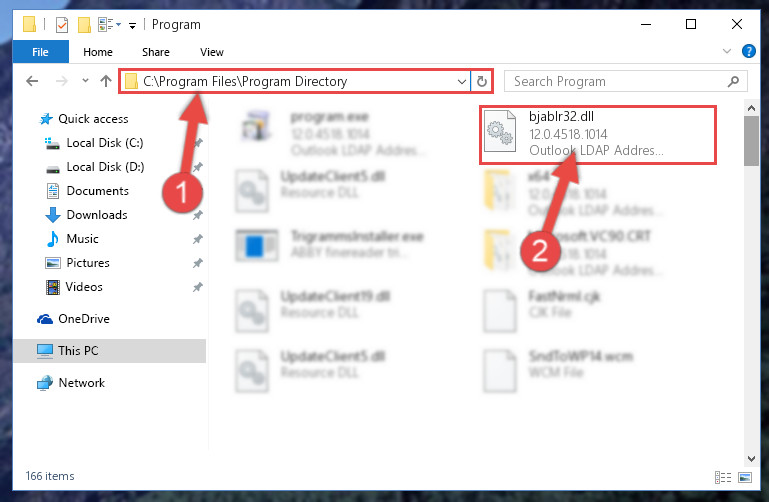
Task: Click the New folder icon in quick toolbar
Action: click(84, 25)
